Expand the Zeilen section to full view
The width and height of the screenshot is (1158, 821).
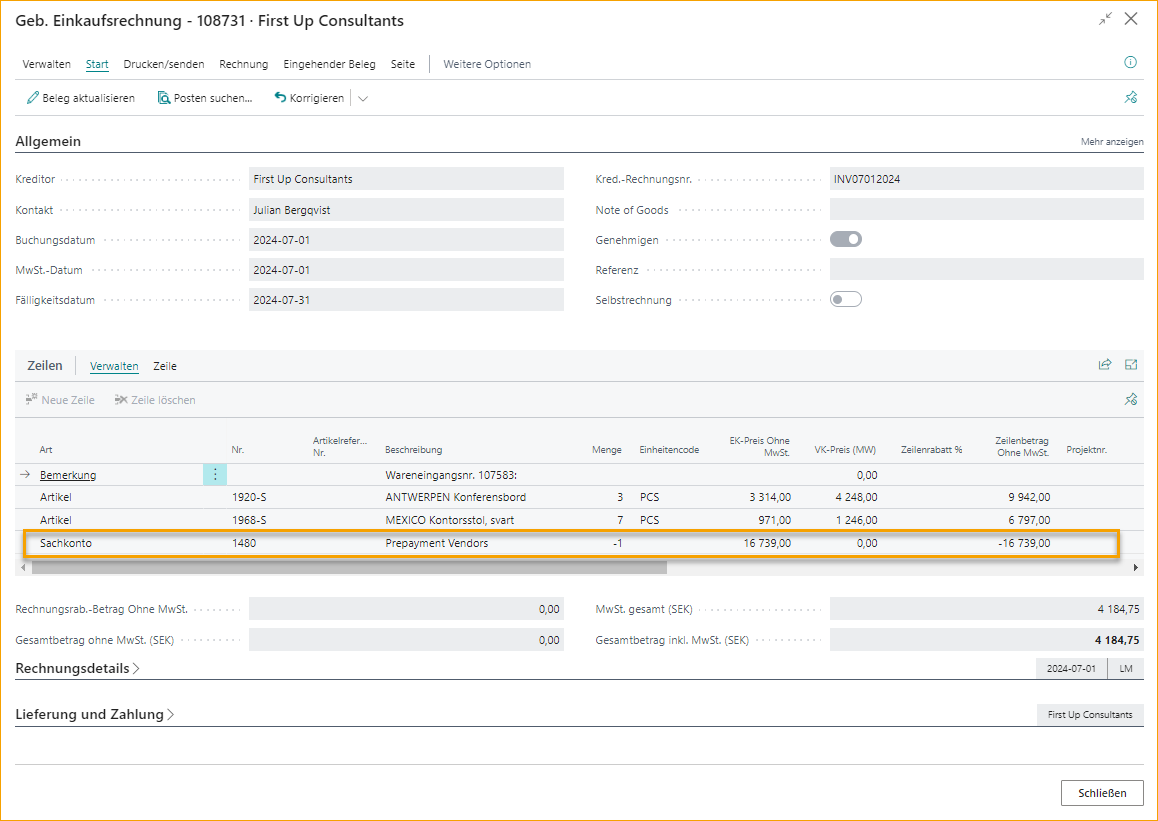[x=1131, y=365]
